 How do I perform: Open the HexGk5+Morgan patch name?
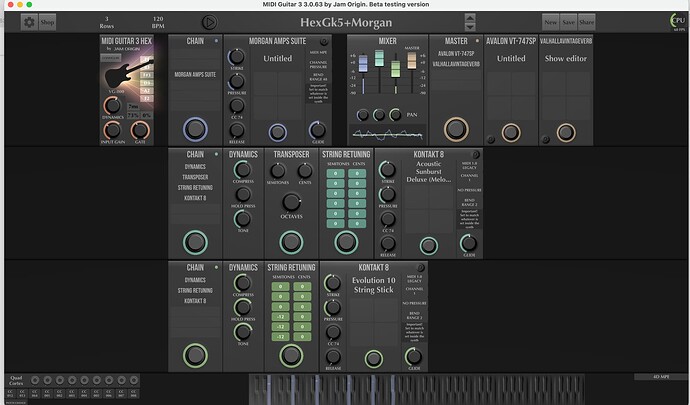point(346,22)
